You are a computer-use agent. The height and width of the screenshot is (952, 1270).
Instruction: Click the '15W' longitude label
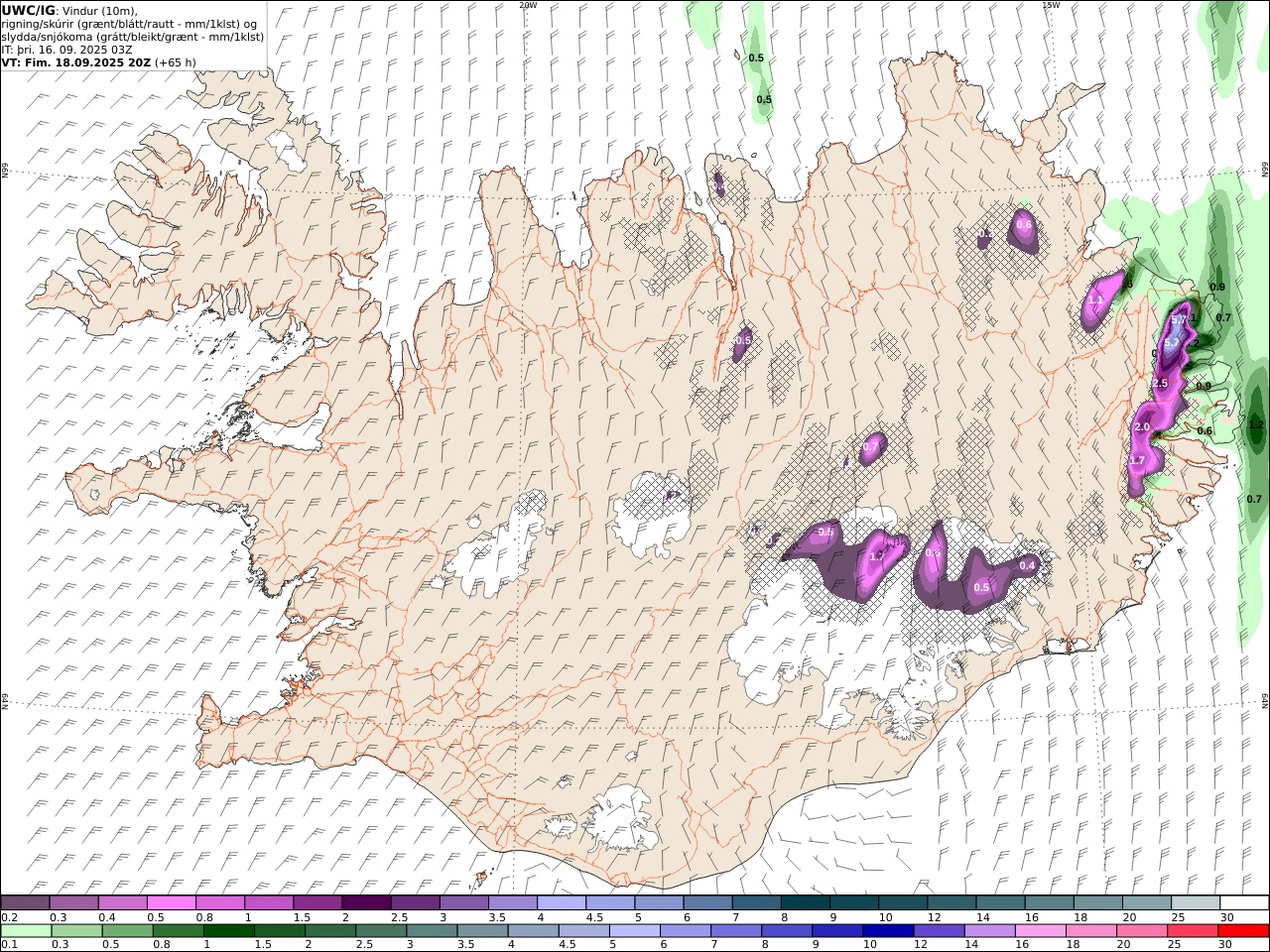click(x=1051, y=4)
